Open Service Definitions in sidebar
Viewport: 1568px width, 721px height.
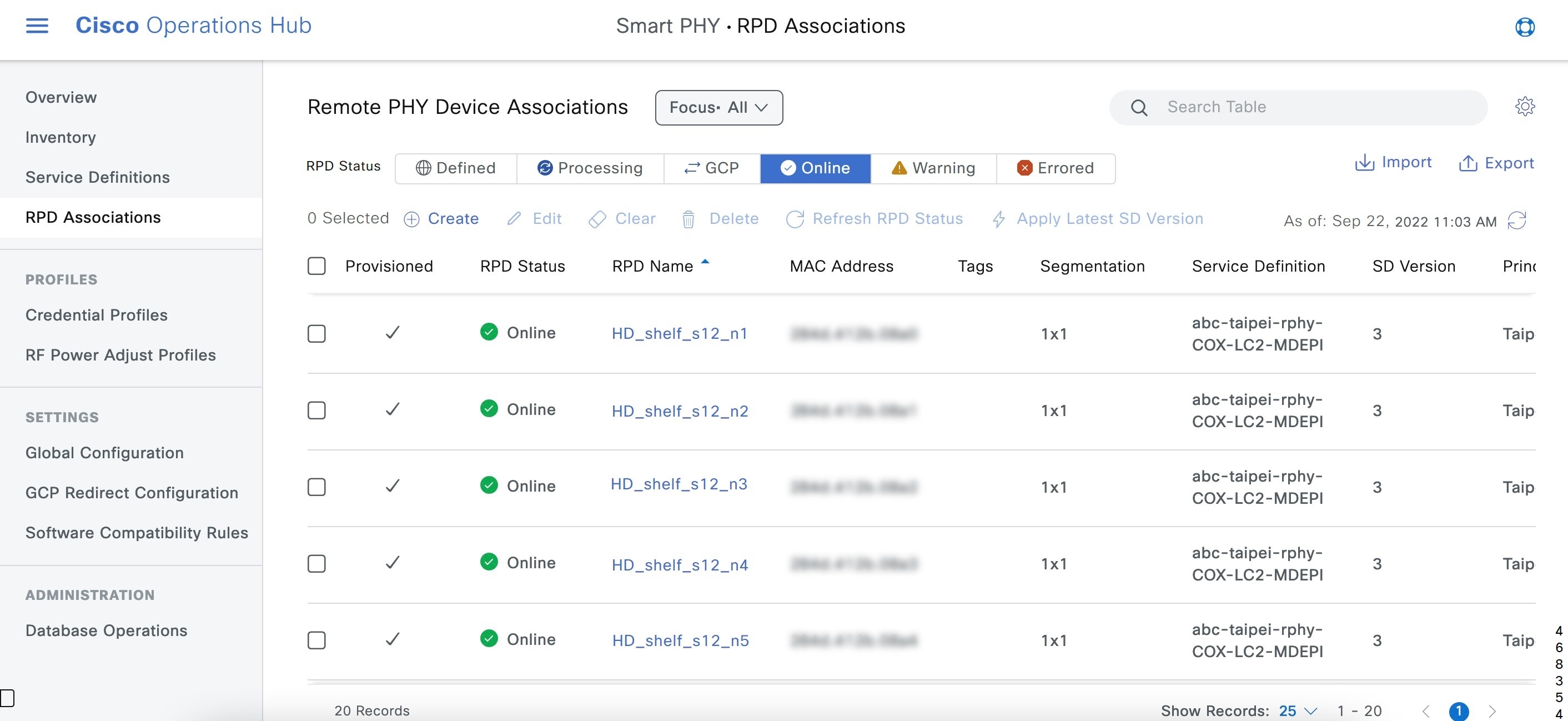coord(97,177)
